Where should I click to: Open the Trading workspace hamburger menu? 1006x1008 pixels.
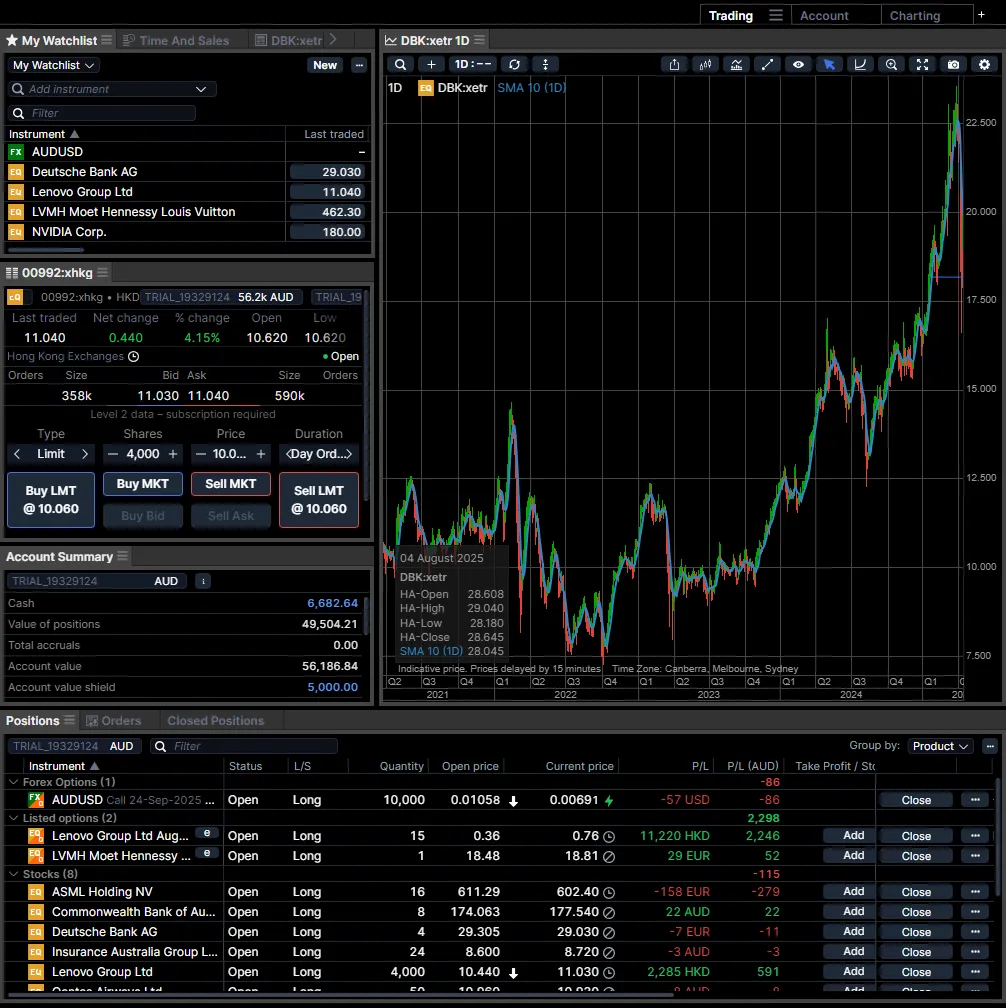776,15
